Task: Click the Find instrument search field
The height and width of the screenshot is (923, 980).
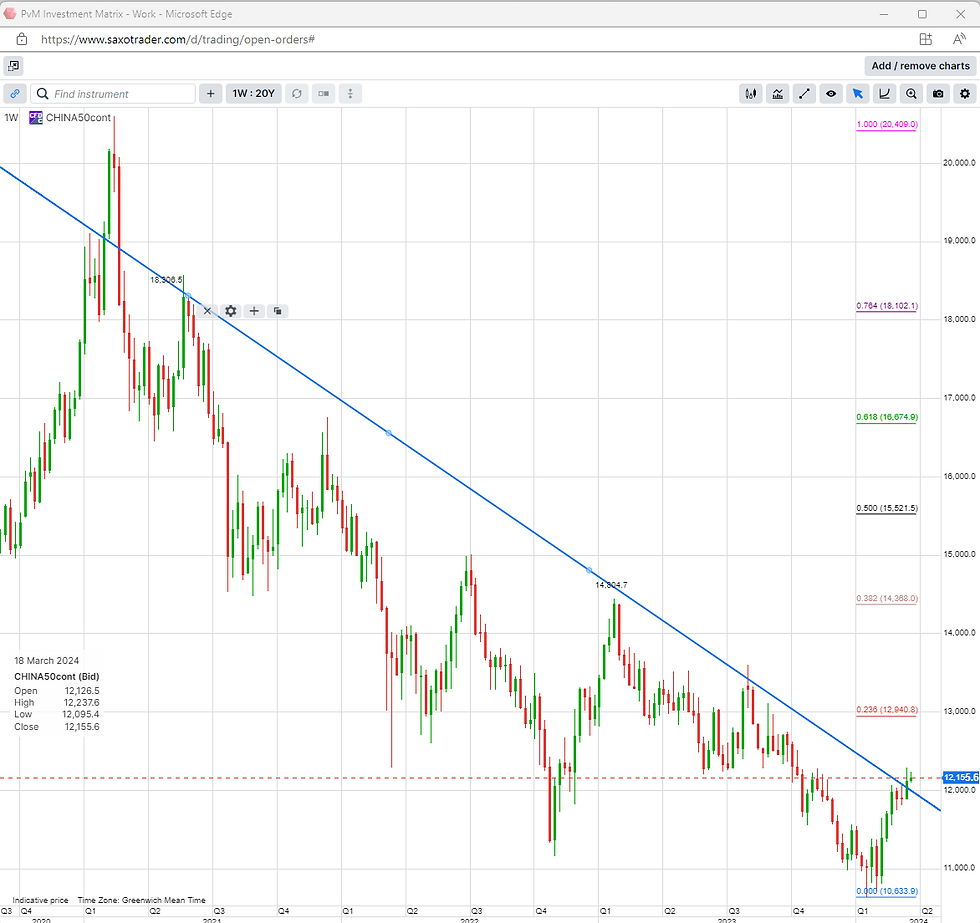Action: point(113,94)
